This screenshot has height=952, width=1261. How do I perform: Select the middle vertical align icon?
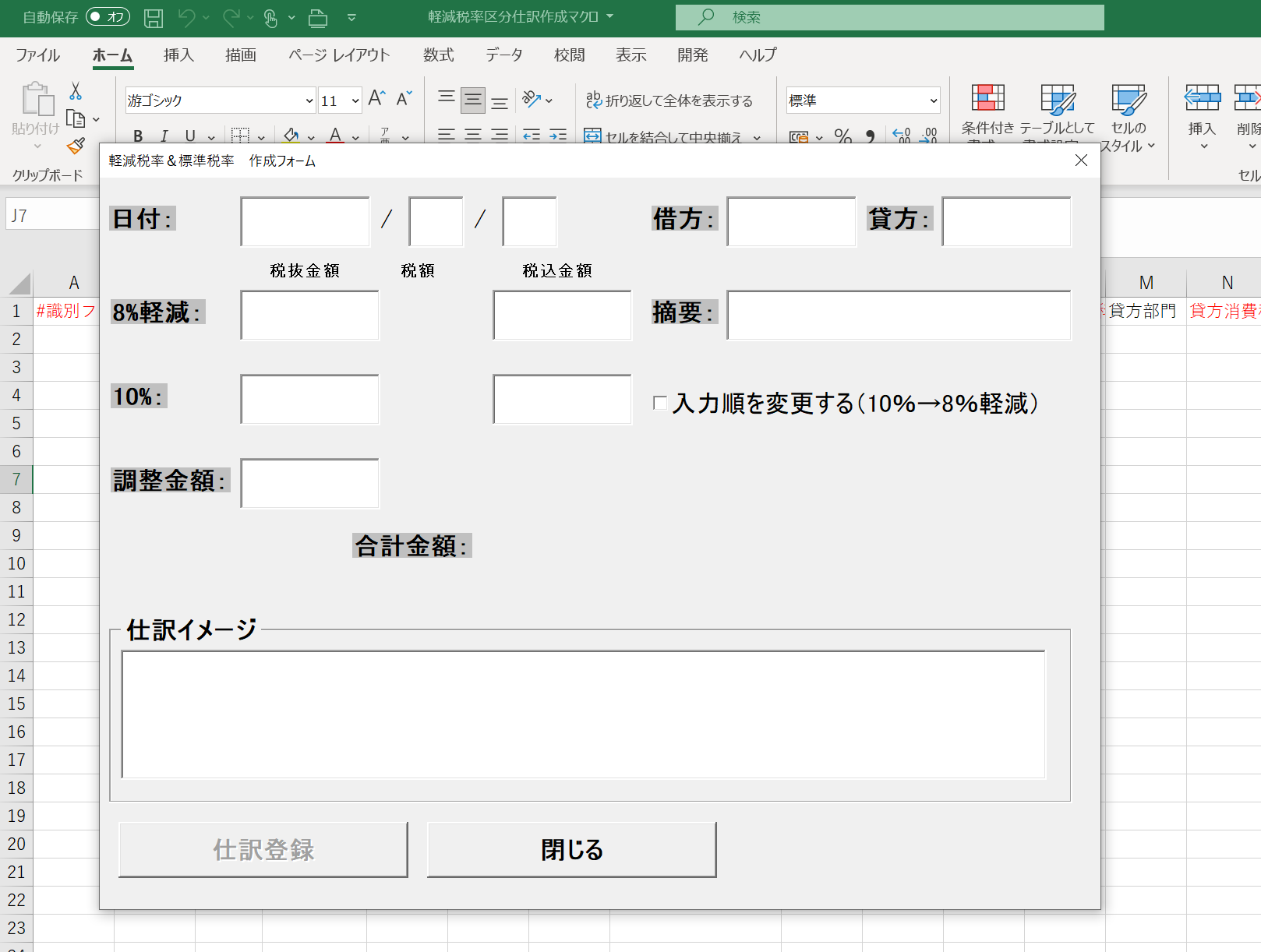(x=472, y=100)
